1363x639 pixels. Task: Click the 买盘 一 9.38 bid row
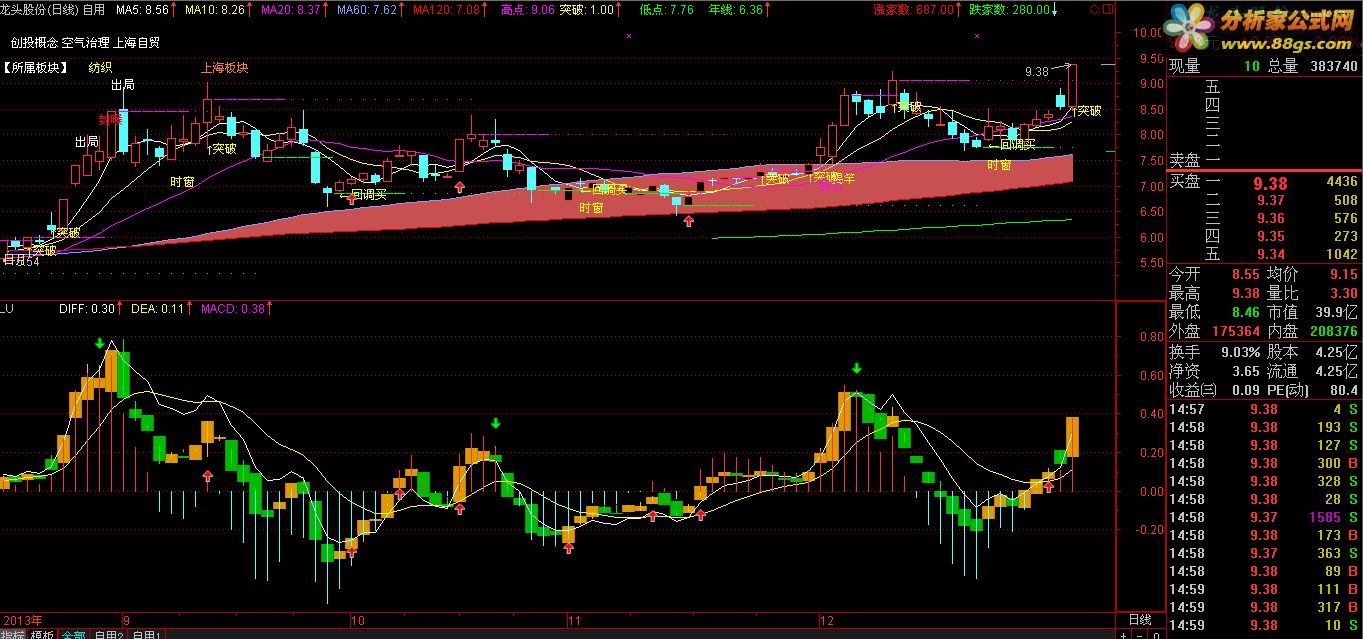point(1265,183)
